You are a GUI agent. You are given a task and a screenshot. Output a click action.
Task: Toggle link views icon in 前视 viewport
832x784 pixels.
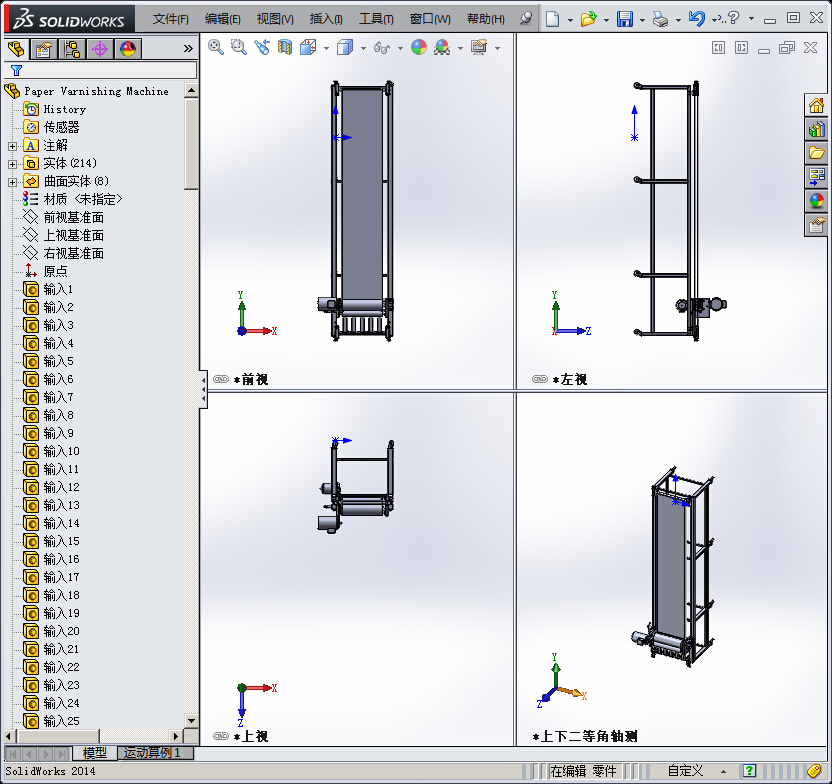tap(221, 379)
